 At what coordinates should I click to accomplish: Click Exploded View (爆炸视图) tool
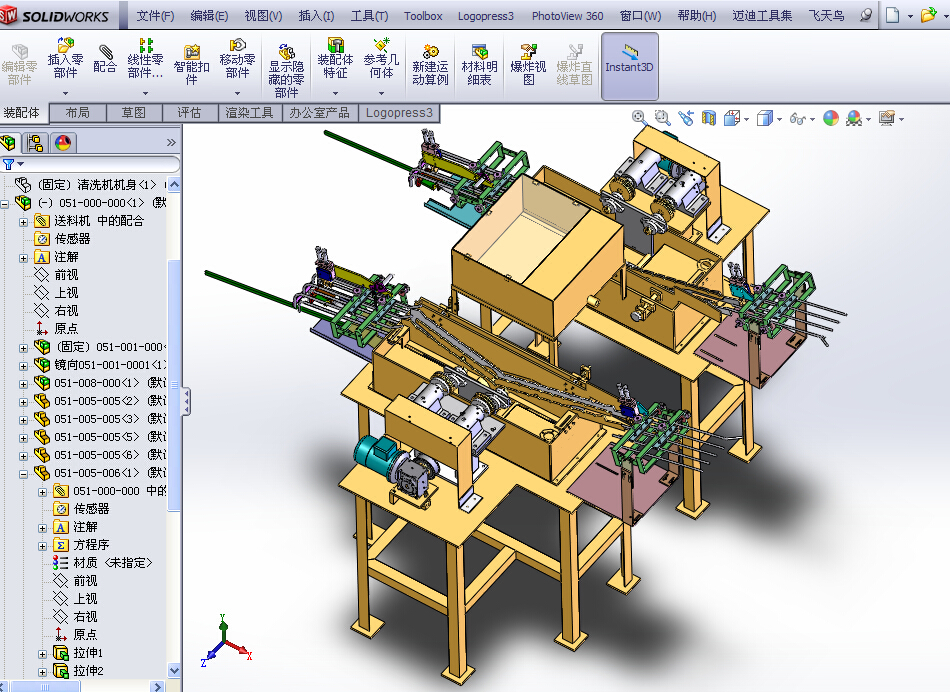(x=528, y=65)
